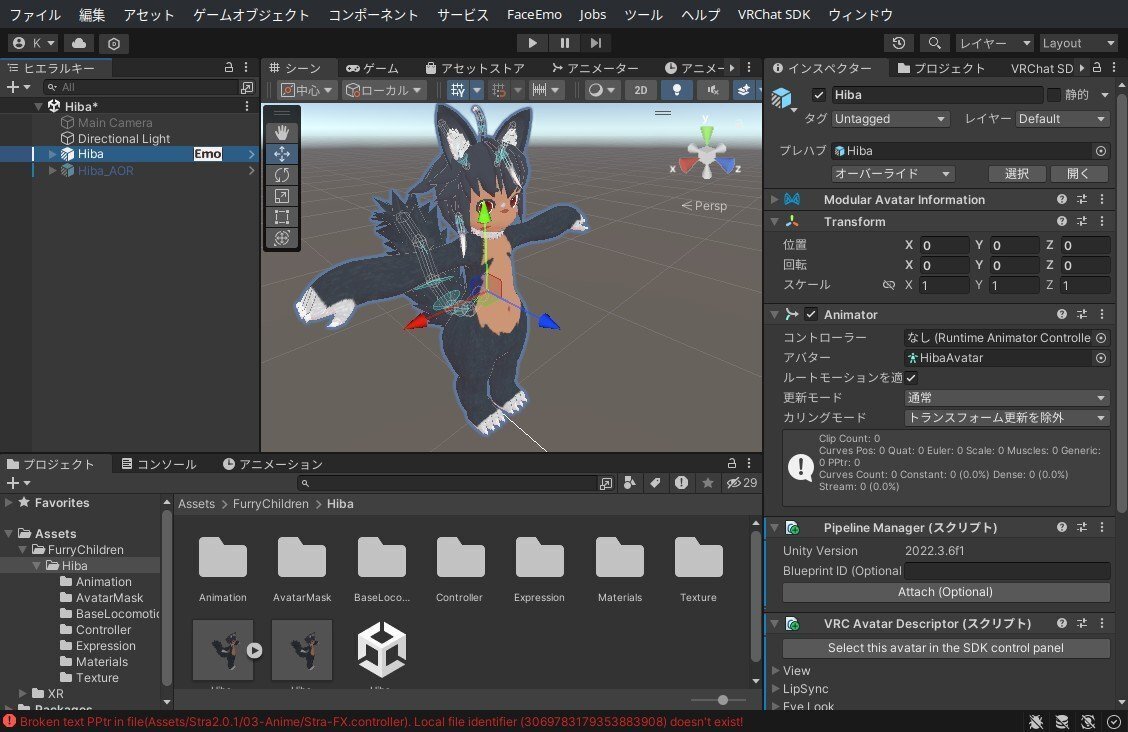
Task: Lock the Hierarchy panel
Action: pyautogui.click(x=229, y=68)
